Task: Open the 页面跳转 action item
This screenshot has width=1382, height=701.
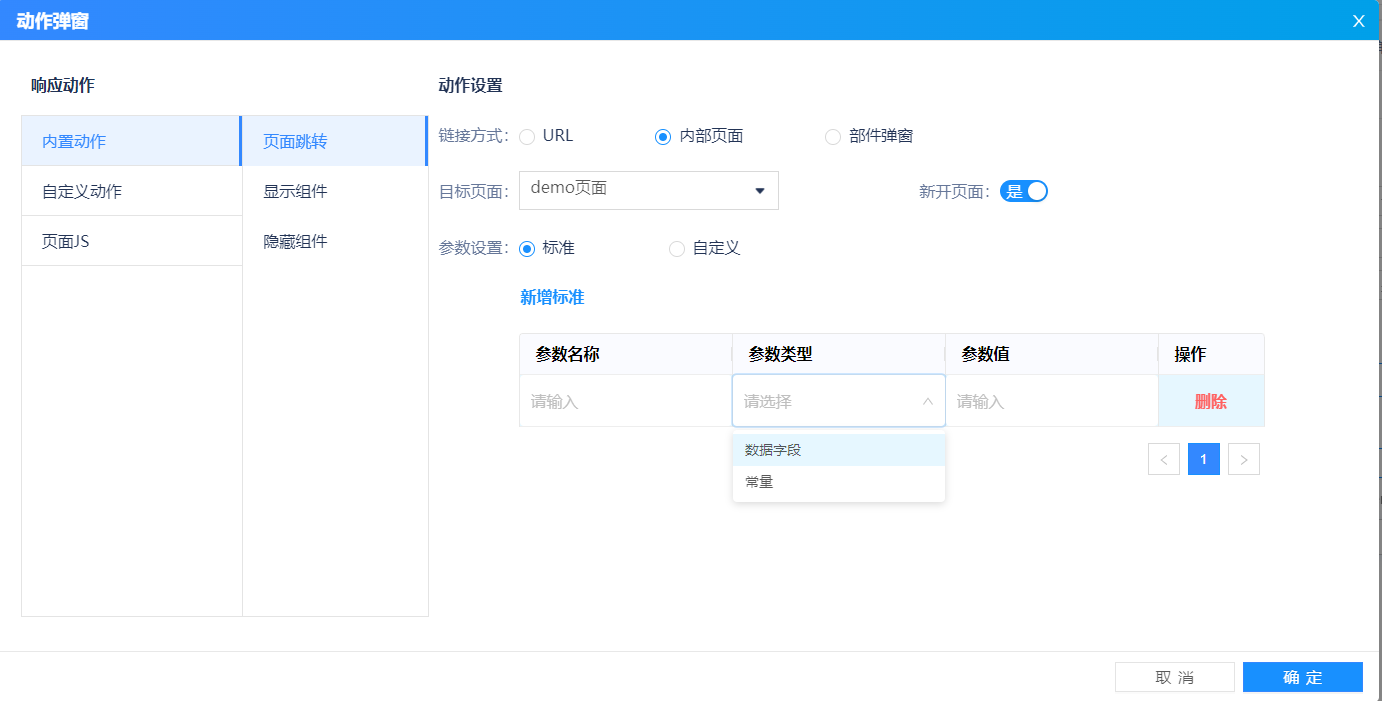Action: point(334,141)
